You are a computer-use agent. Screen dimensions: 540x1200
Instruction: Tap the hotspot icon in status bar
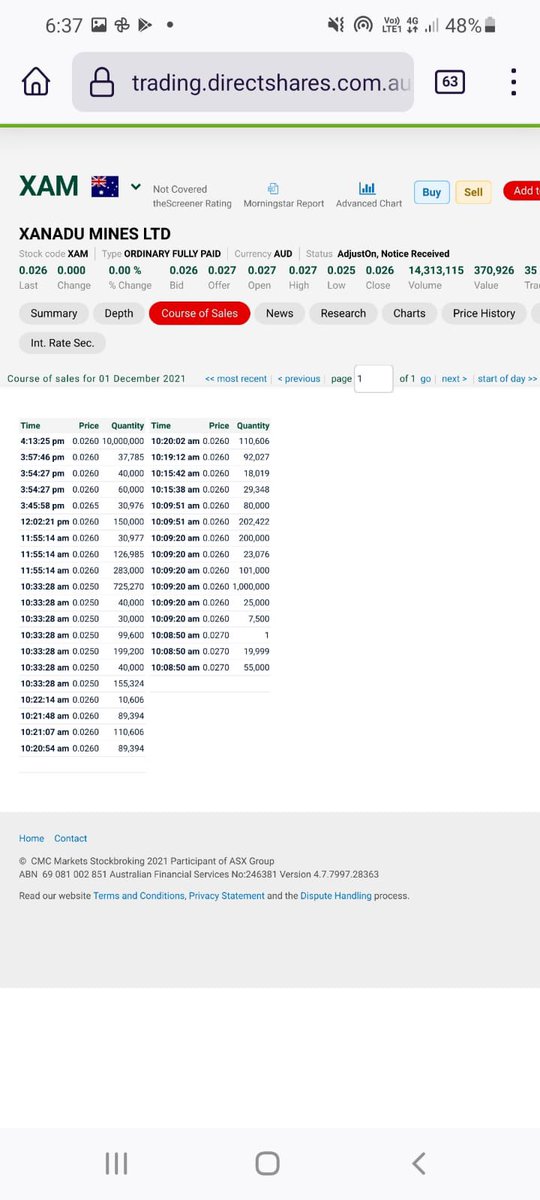click(364, 26)
